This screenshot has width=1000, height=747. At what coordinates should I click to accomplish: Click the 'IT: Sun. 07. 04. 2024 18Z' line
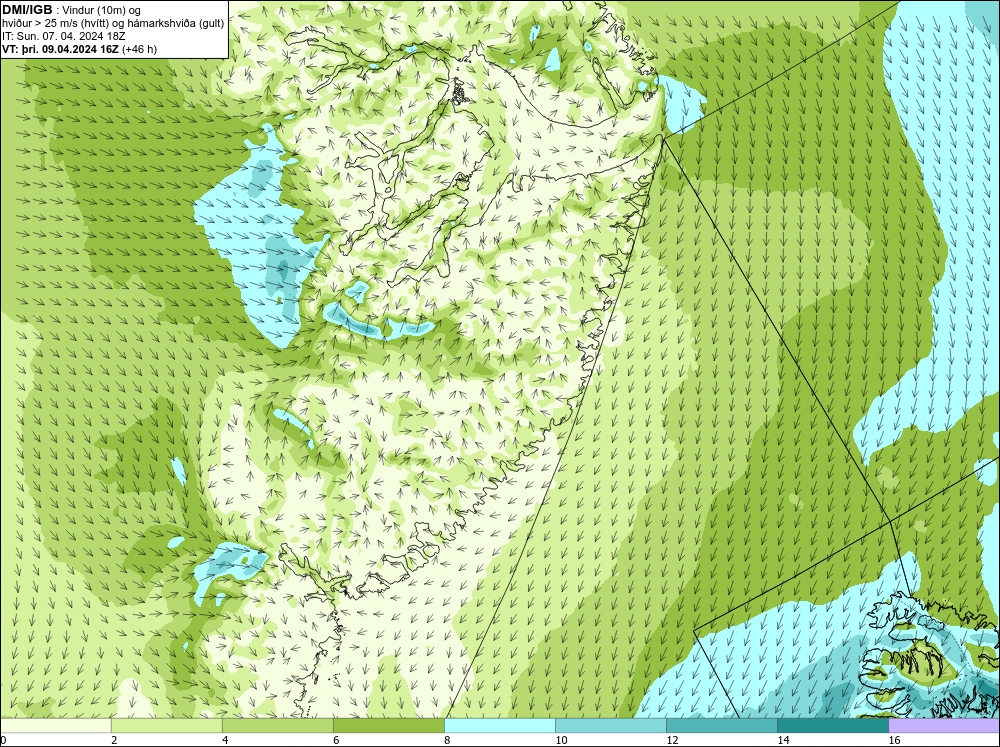(64, 36)
